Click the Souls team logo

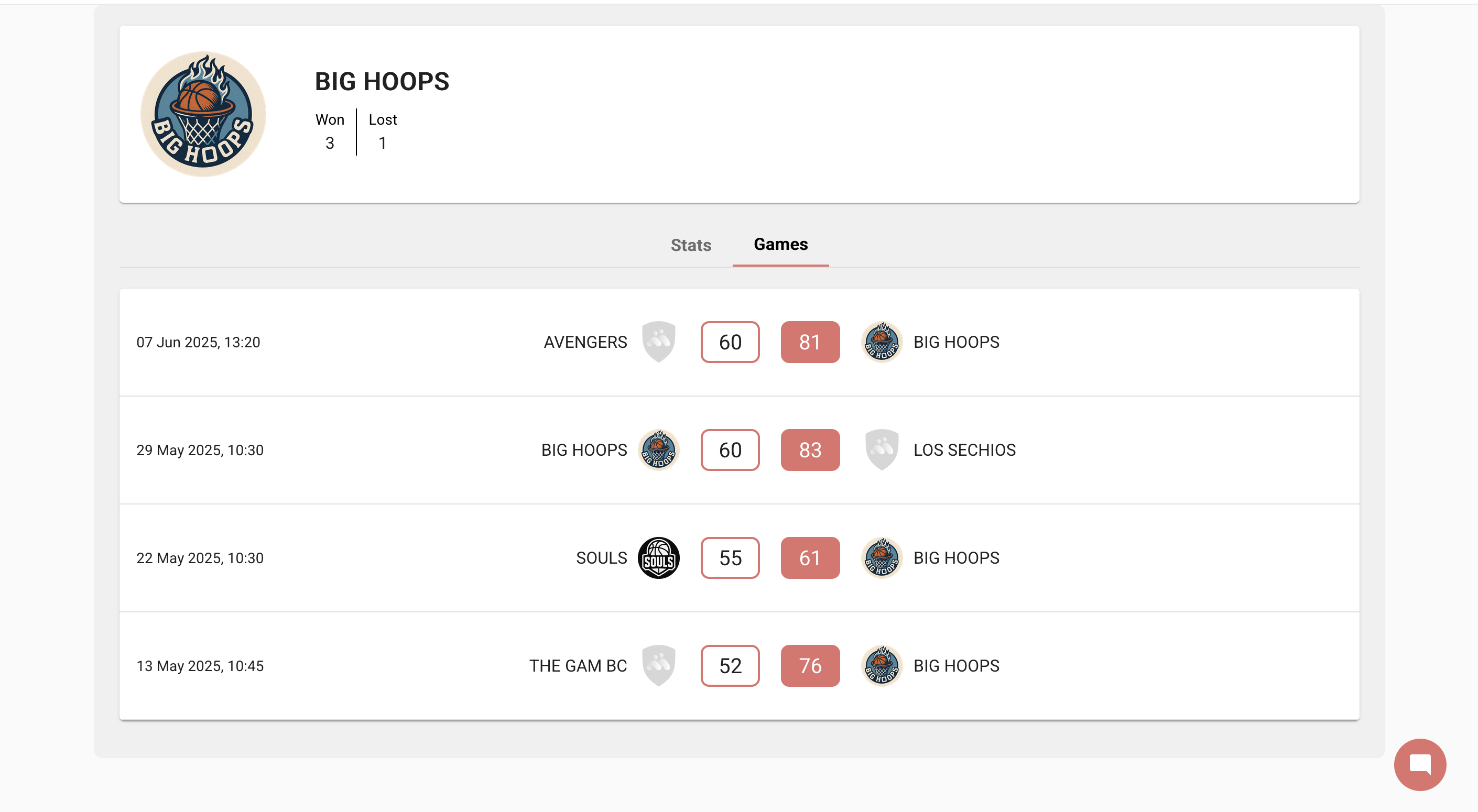pos(659,557)
